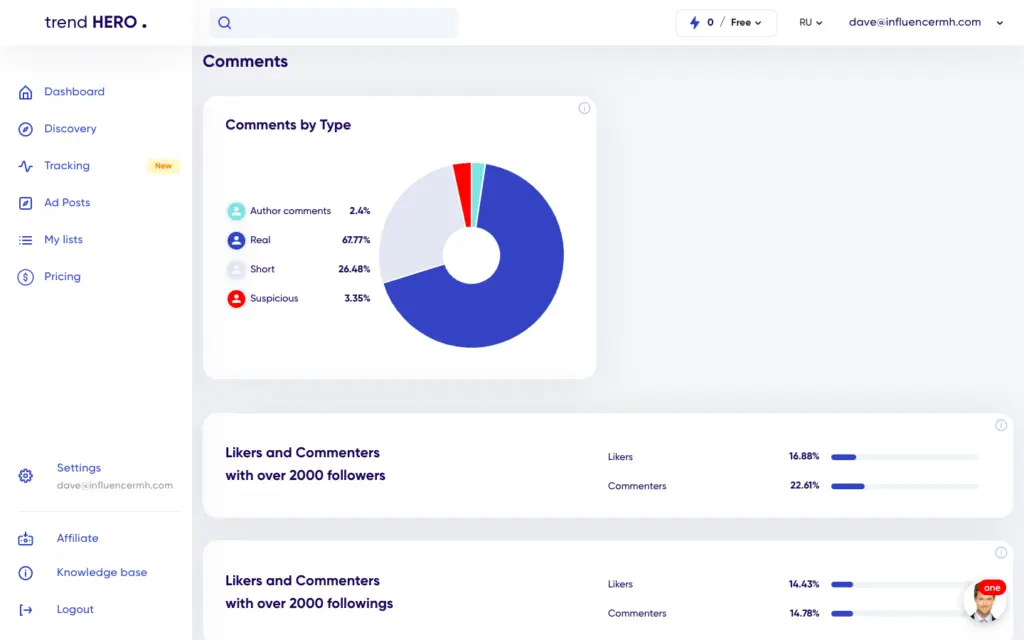The image size is (1024, 640).
Task: Expand the Free plan credits dropdown
Action: click(726, 22)
